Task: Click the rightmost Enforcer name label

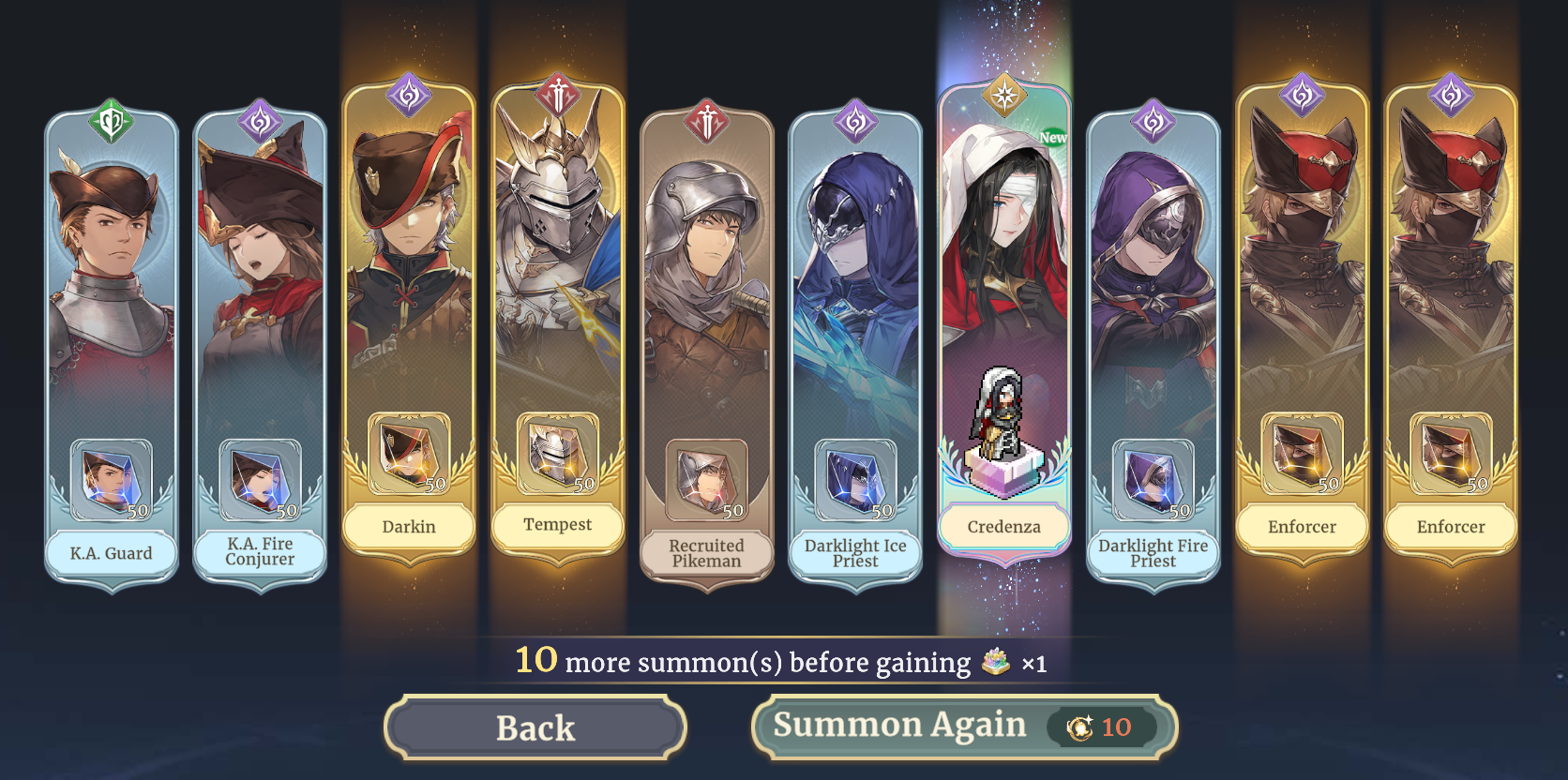Action: point(1451,527)
